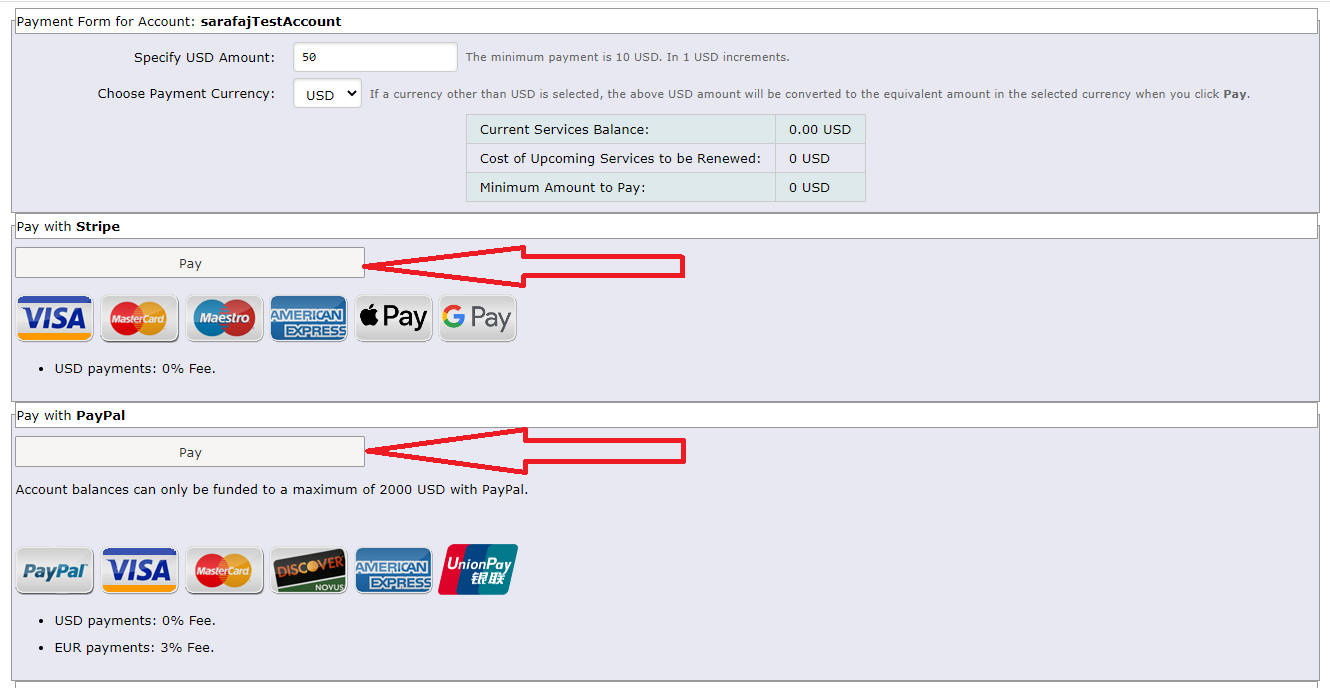Open the payment currency USD dropdown
This screenshot has width=1330, height=688.
click(x=327, y=94)
